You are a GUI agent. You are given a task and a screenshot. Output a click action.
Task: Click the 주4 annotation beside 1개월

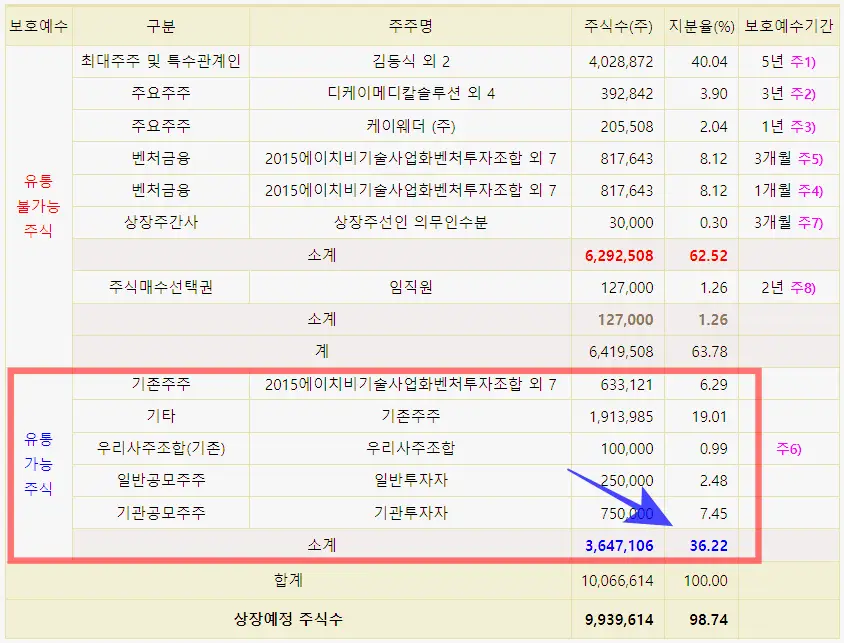pyautogui.click(x=810, y=190)
